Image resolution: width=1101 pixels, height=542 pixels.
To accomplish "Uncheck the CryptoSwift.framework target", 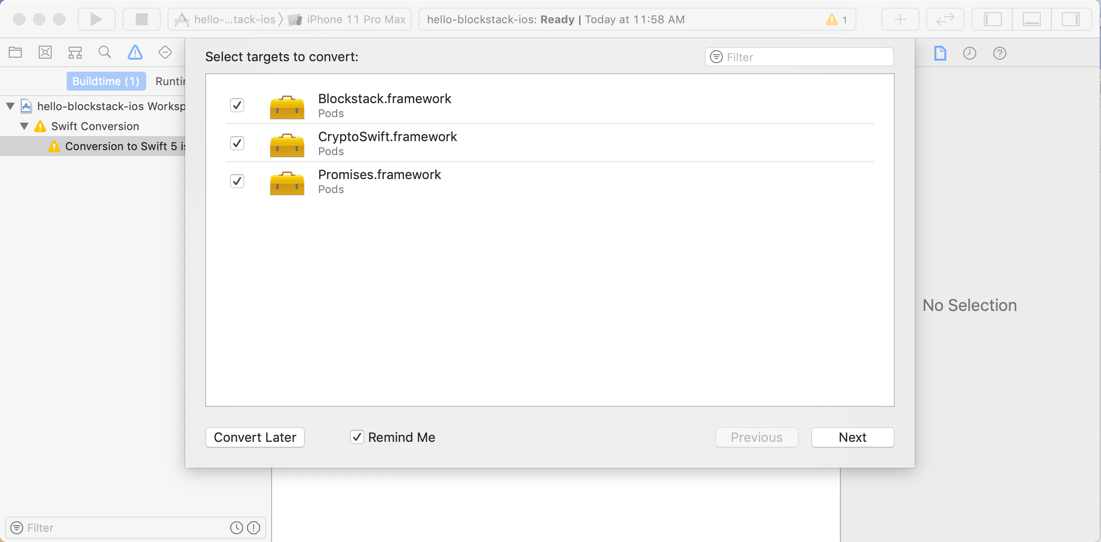I will [x=237, y=143].
